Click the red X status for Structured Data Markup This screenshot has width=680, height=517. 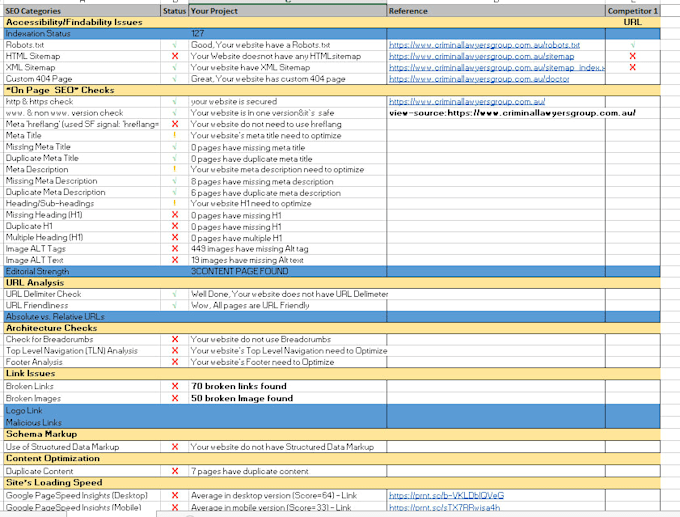click(175, 447)
